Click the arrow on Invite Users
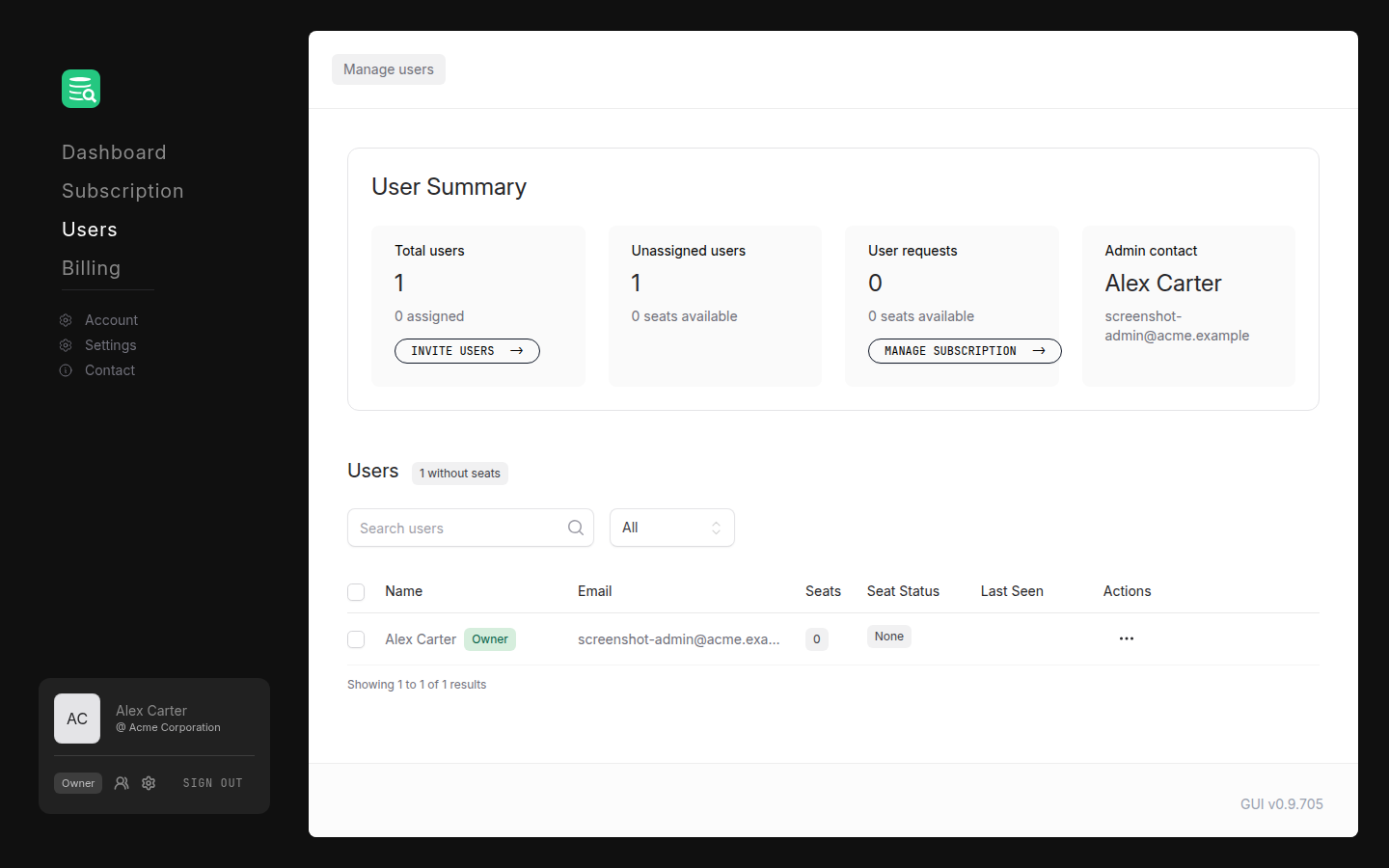1389x868 pixels. [517, 351]
